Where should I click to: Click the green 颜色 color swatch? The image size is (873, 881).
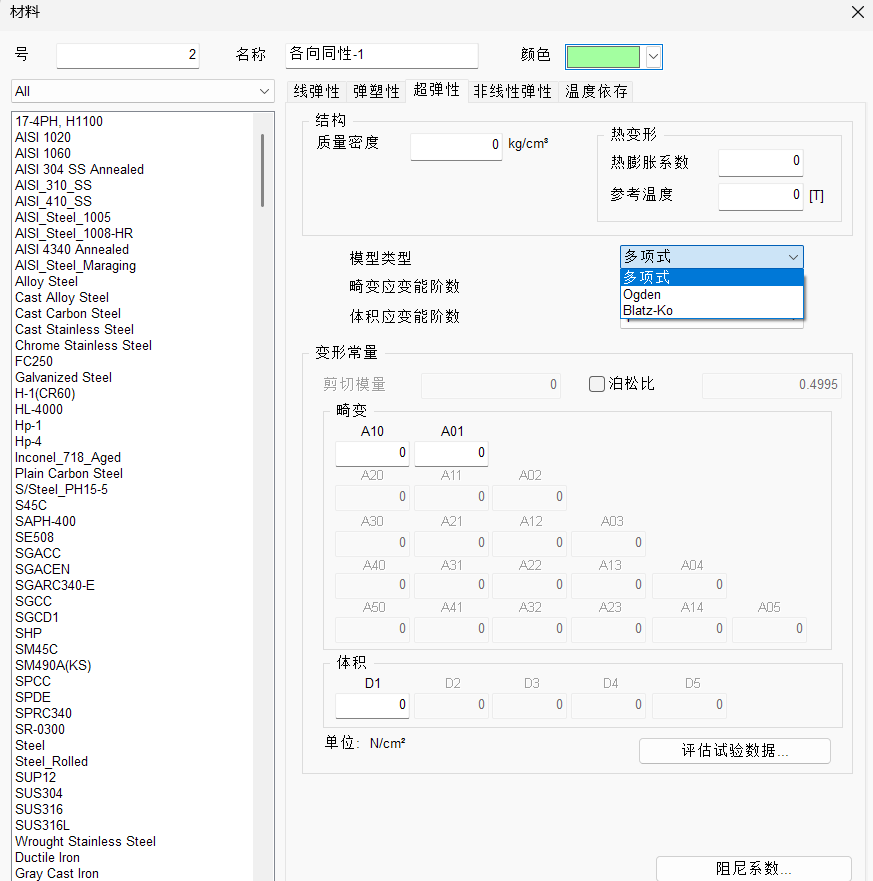(x=603, y=57)
